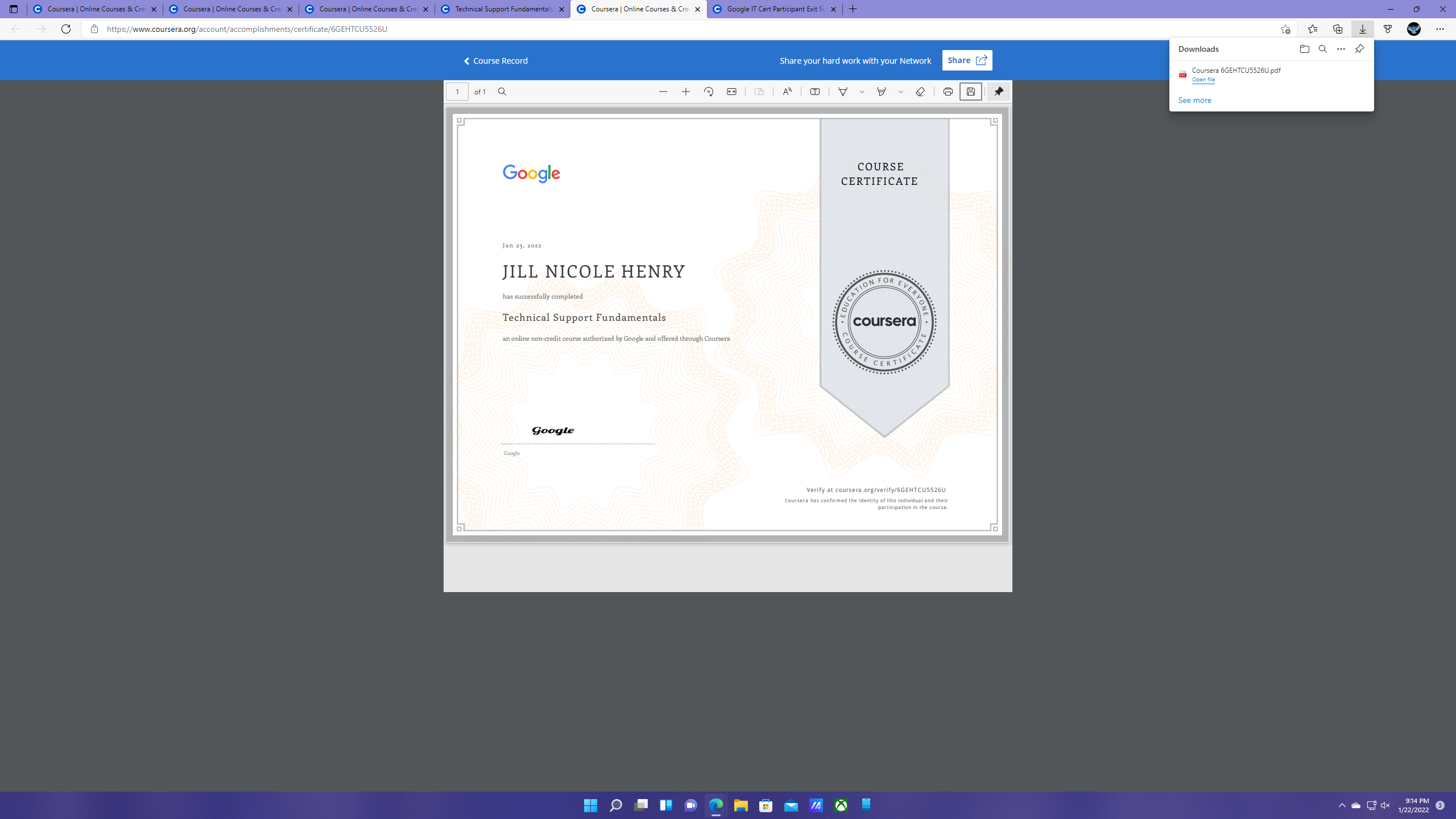Select the Erase tool
The width and height of the screenshot is (1456, 819).
[x=920, y=92]
